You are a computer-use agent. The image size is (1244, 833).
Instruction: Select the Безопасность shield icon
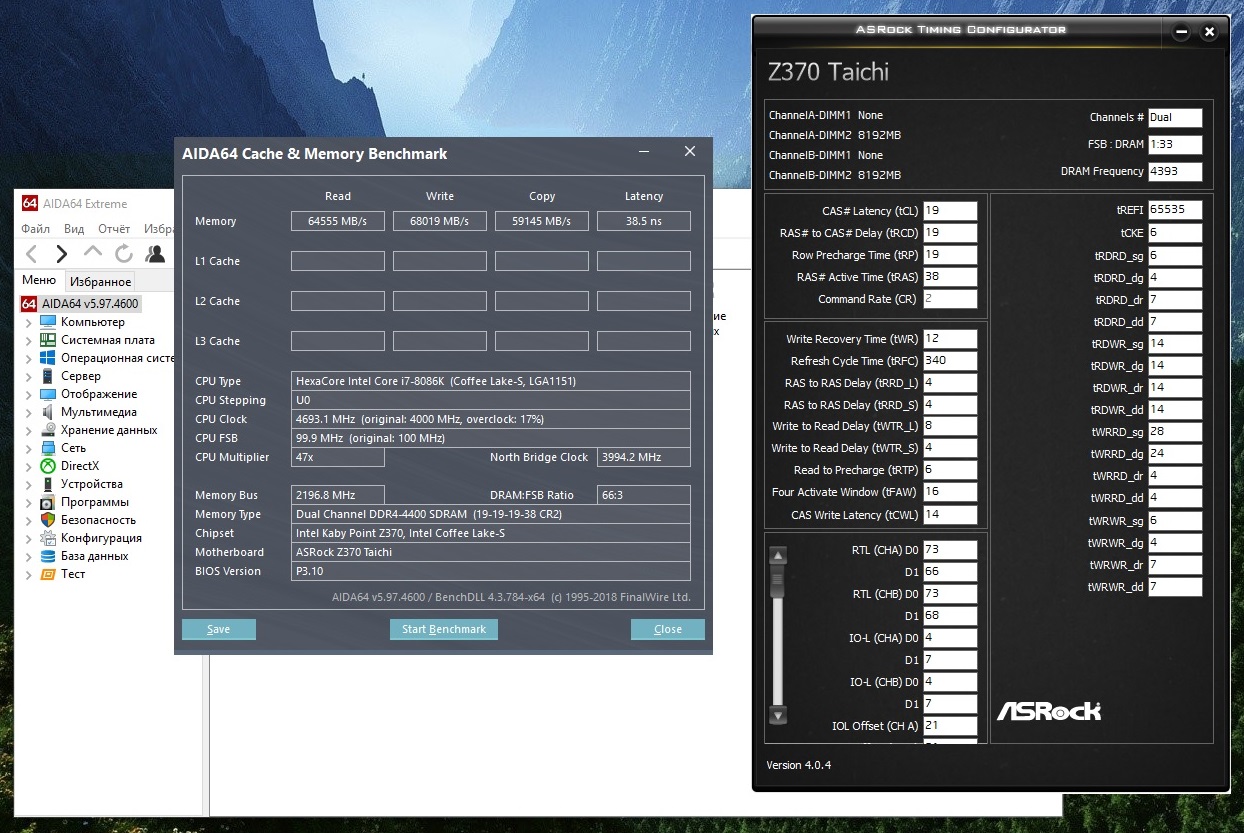point(47,520)
